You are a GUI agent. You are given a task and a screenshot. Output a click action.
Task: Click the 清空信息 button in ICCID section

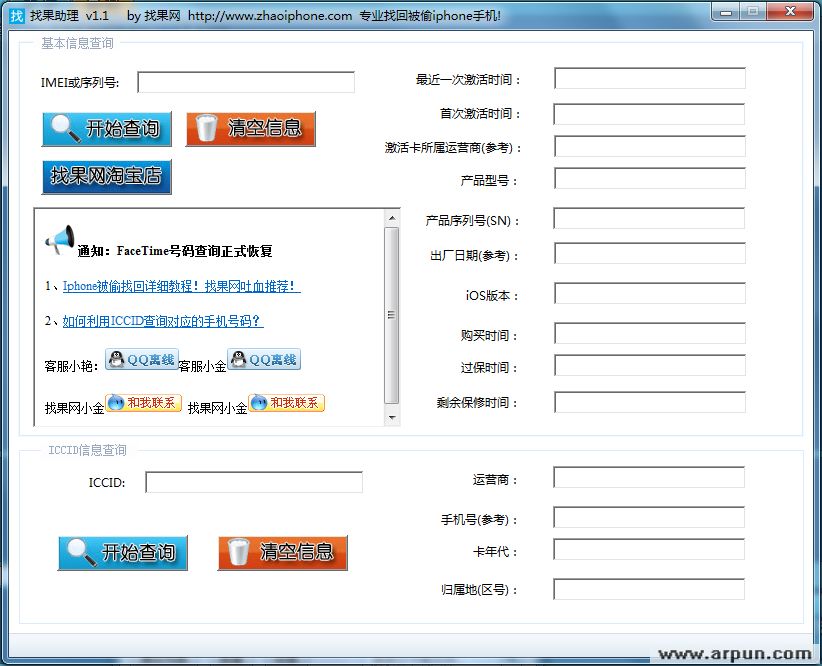282,553
